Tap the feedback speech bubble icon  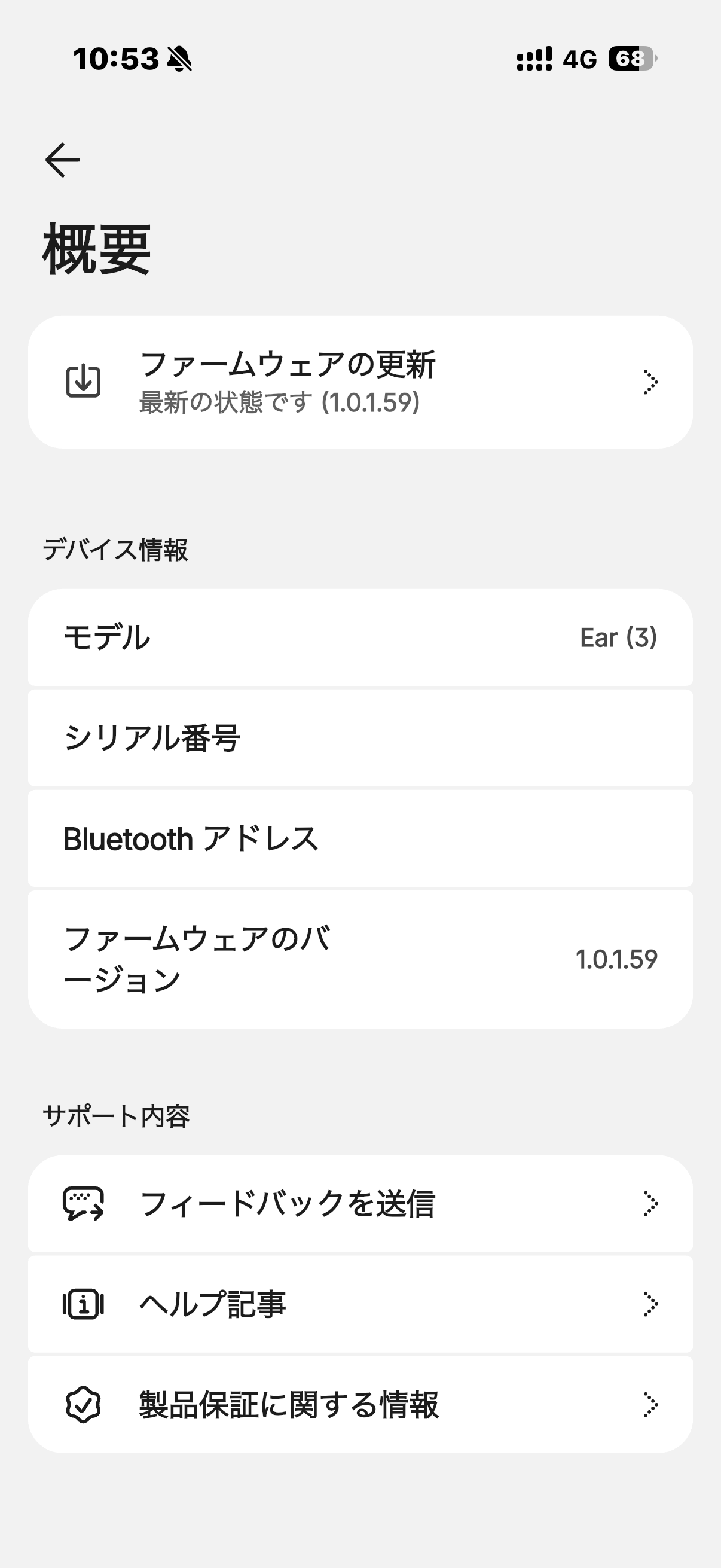pos(83,1203)
